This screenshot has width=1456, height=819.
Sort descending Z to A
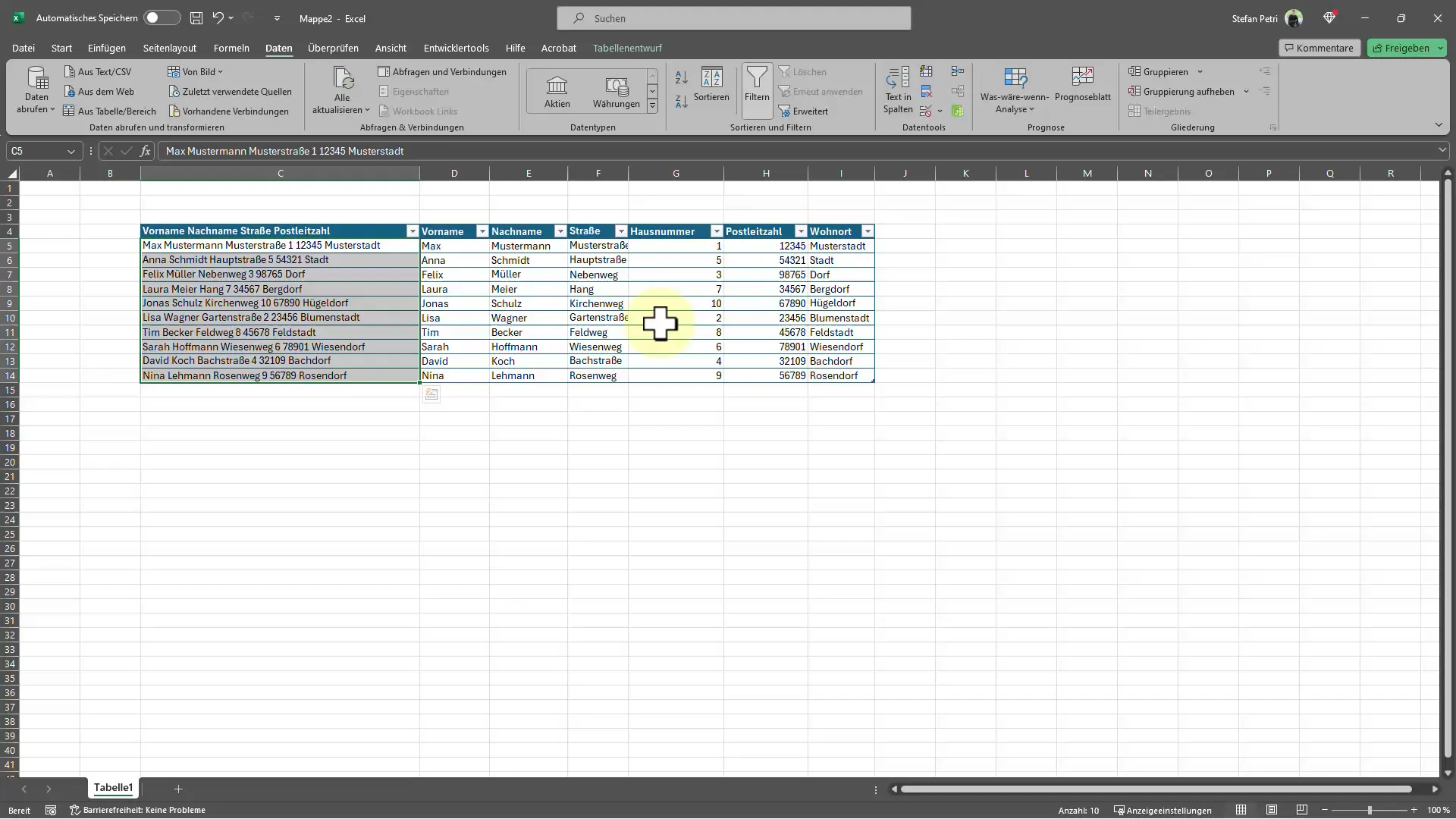[681, 101]
